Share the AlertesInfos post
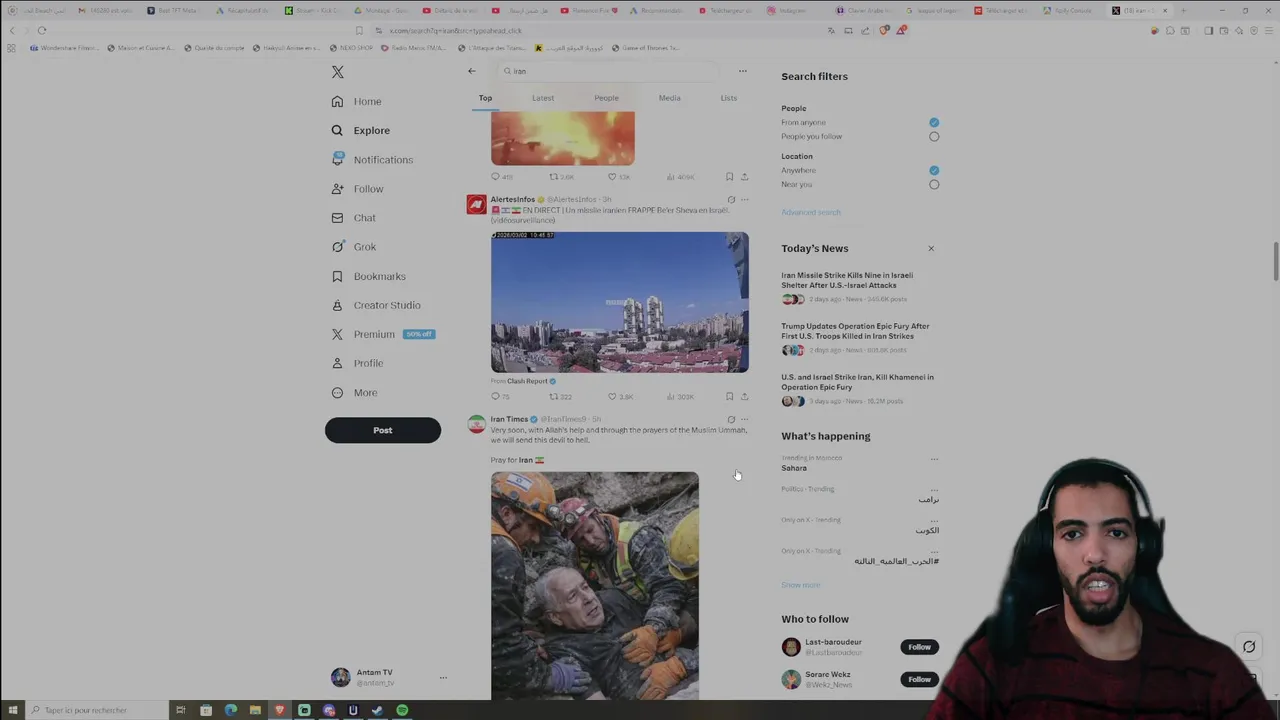 point(744,397)
